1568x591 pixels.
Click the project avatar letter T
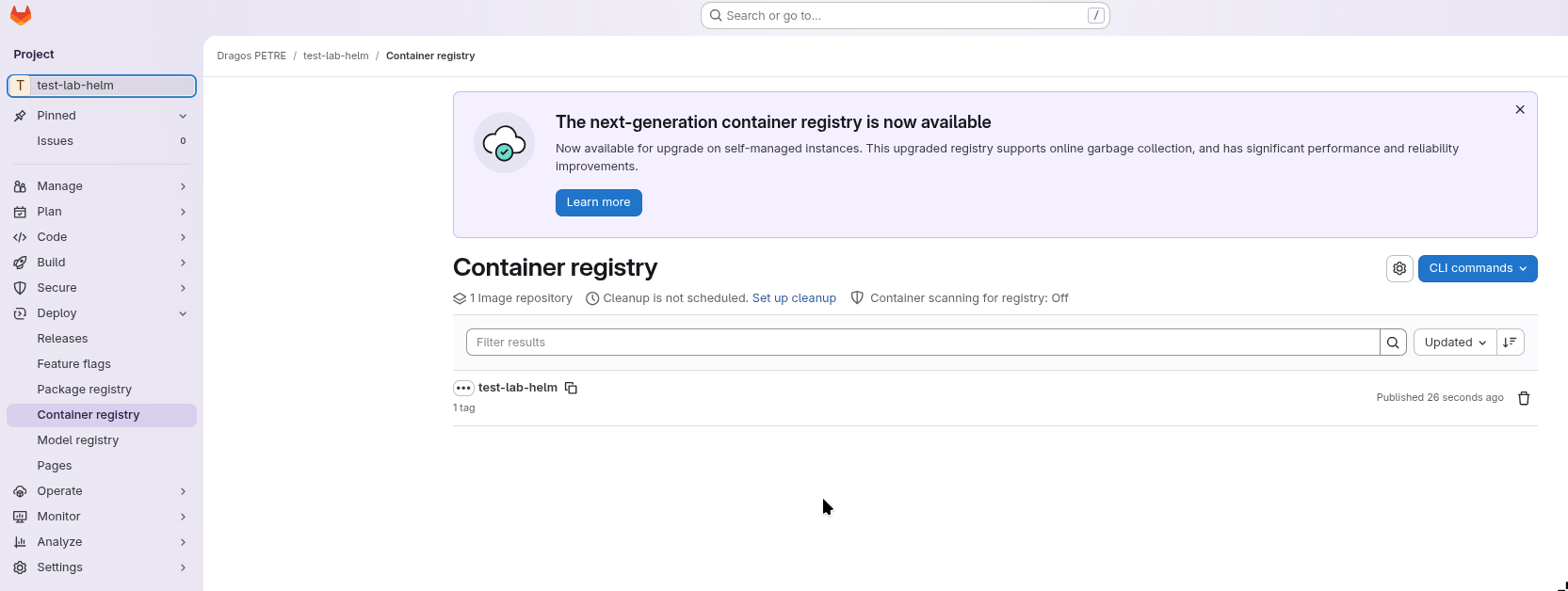coord(20,86)
